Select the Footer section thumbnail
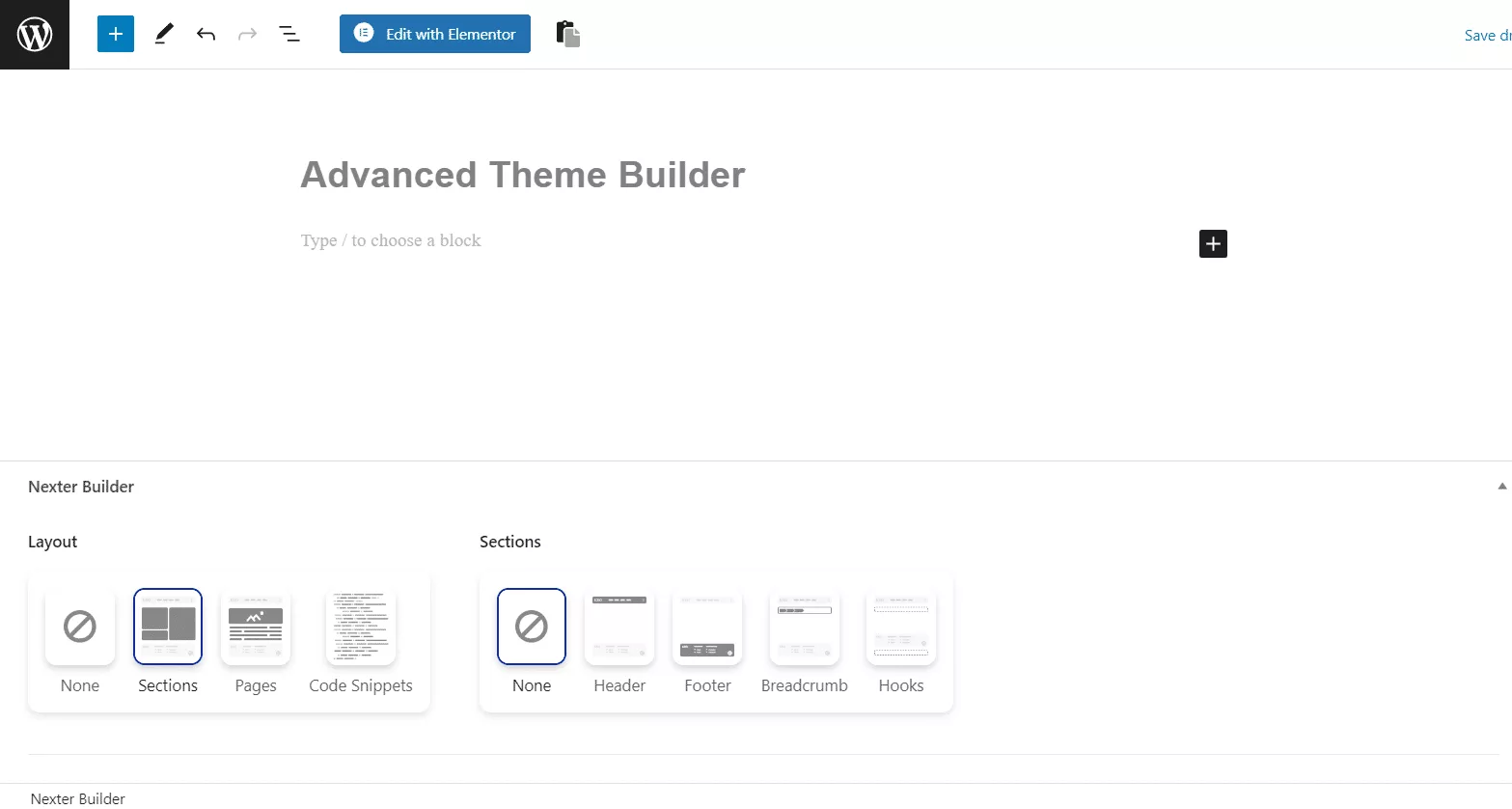This screenshot has width=1512, height=809. click(x=707, y=627)
